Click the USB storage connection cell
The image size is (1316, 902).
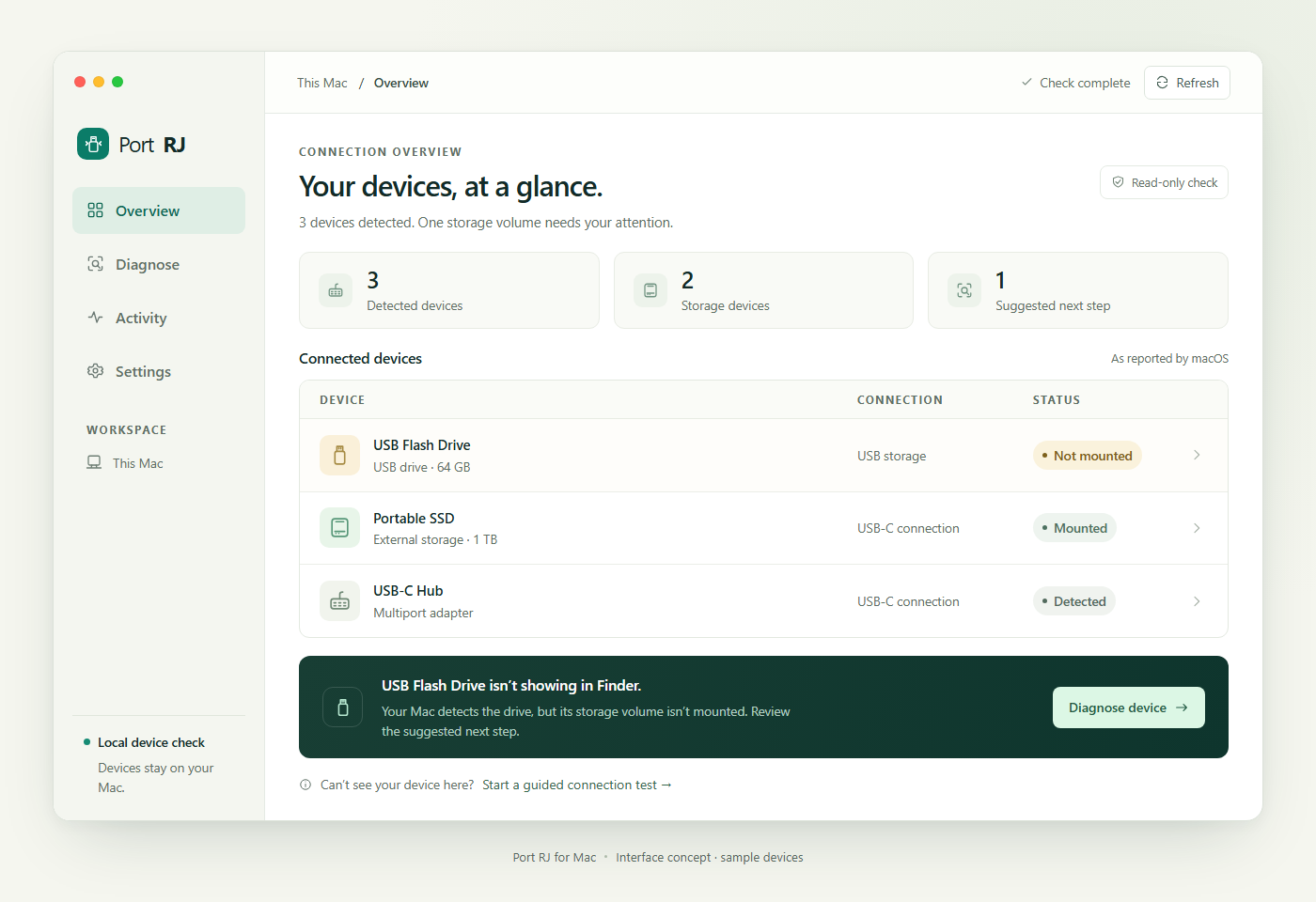[x=891, y=456]
